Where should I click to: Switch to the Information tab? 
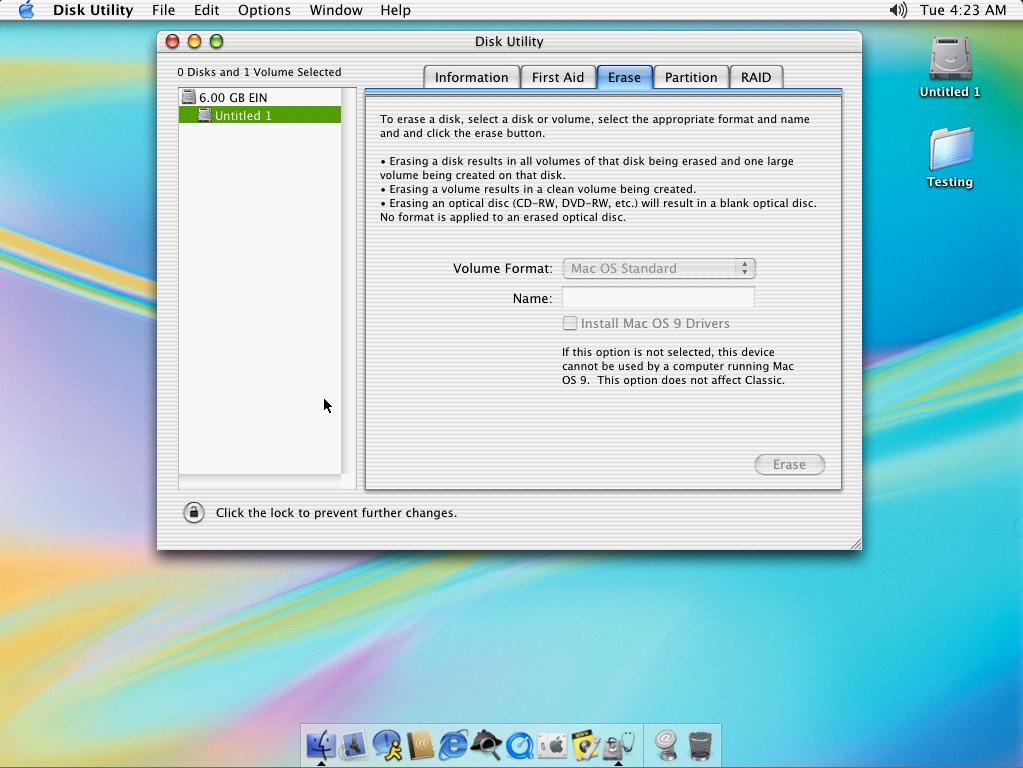(x=471, y=77)
